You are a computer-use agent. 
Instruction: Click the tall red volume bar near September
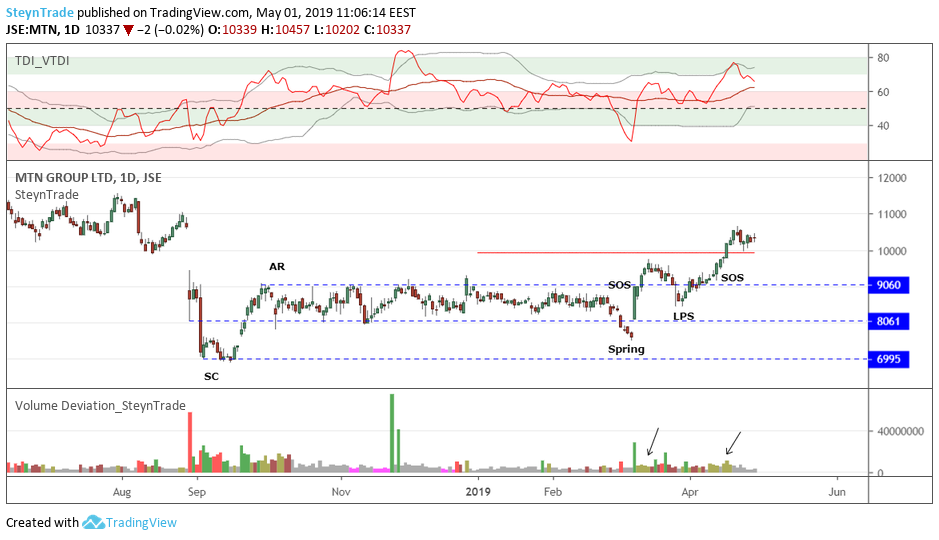tap(190, 442)
